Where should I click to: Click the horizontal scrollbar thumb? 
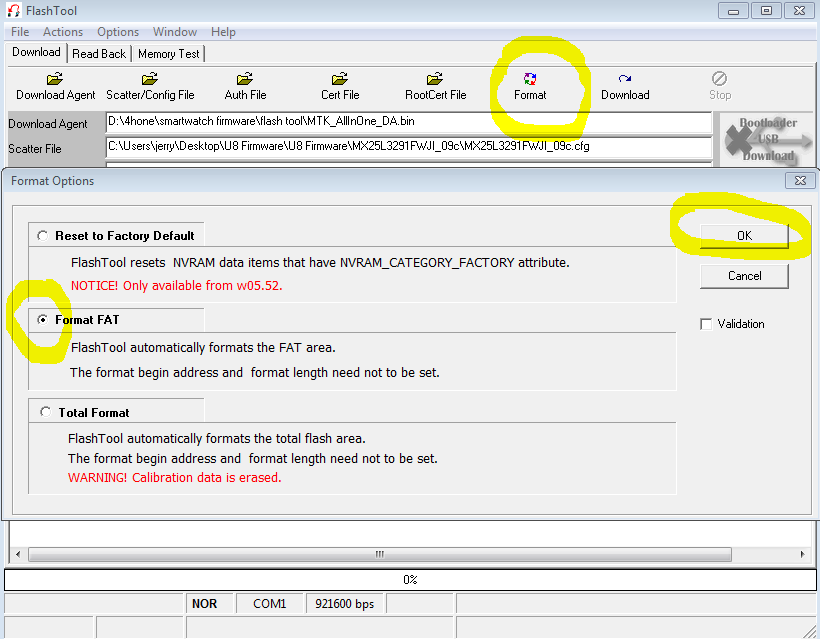(380, 554)
